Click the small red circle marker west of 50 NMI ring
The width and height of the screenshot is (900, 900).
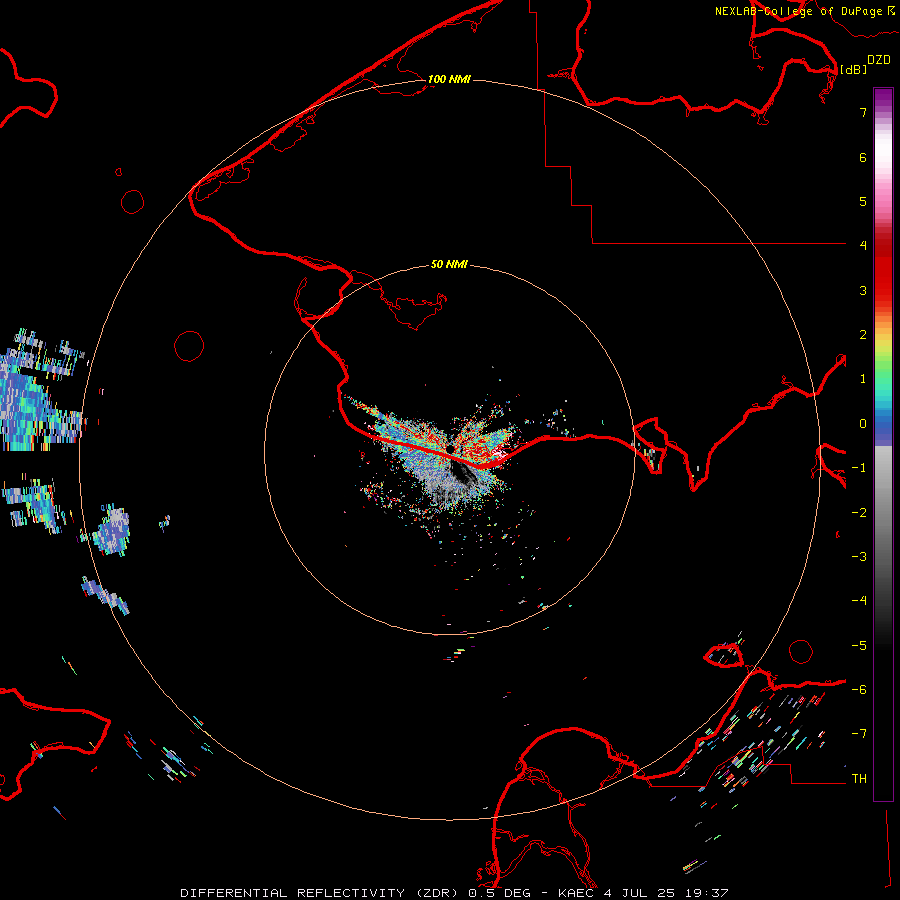(189, 346)
